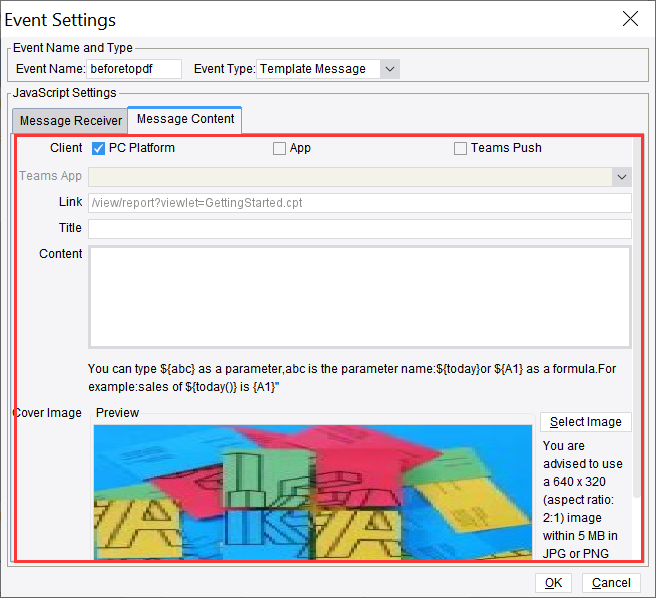The width and height of the screenshot is (656, 598).
Task: Click the 'Event Type:' label
Action: tap(224, 69)
